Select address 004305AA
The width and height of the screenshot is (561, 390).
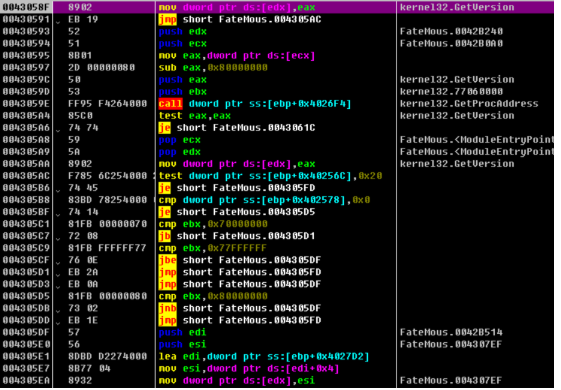point(26,164)
